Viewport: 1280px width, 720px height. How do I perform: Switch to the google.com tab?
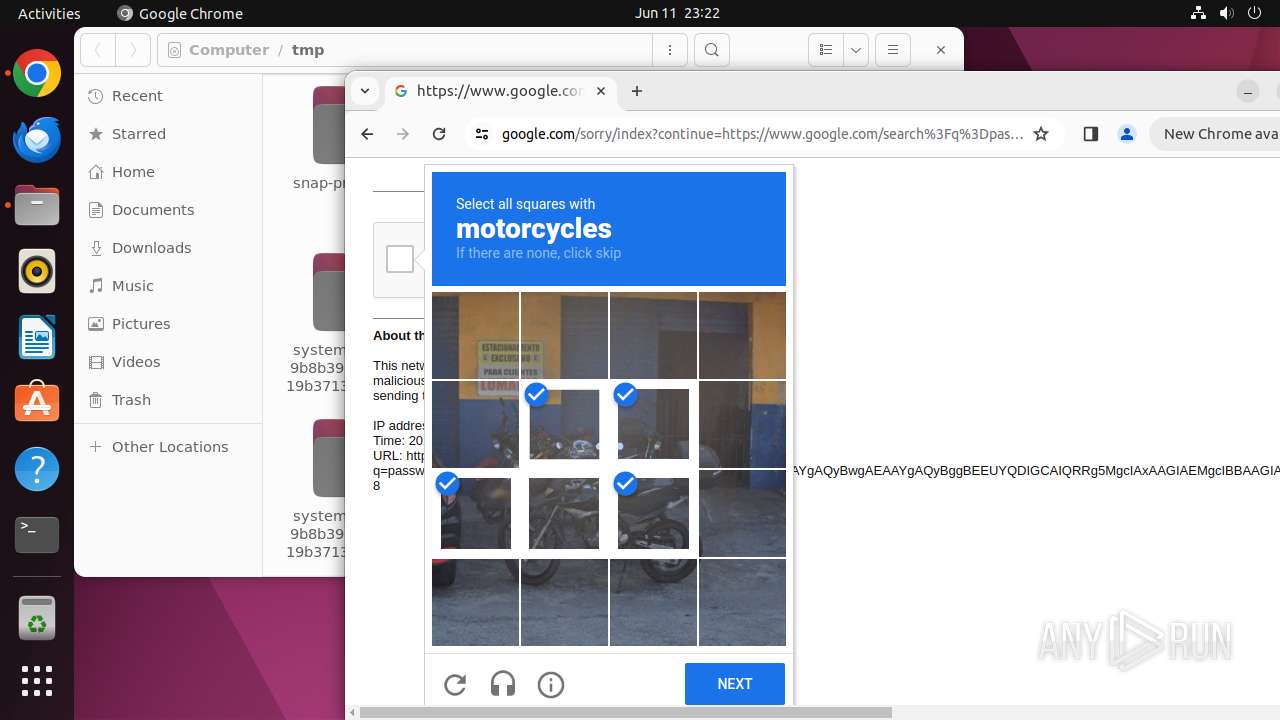(501, 91)
